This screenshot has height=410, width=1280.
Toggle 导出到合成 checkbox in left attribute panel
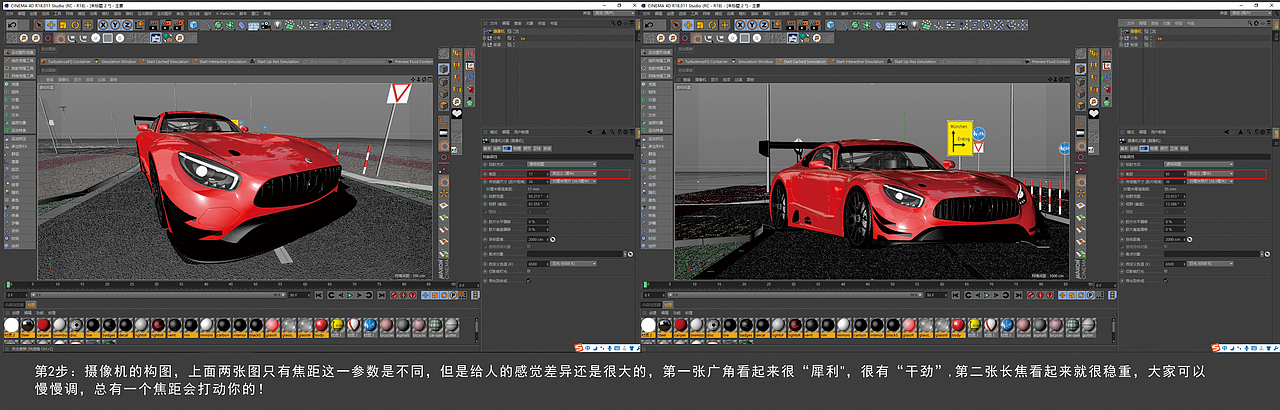click(x=529, y=281)
